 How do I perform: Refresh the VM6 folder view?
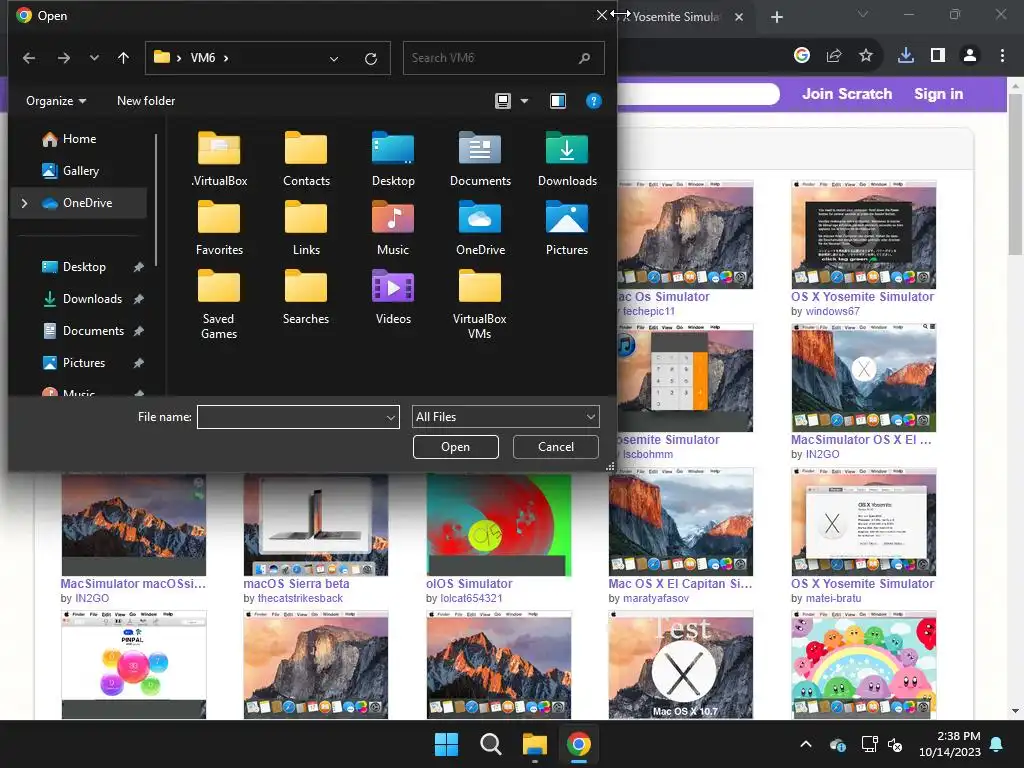[371, 59]
